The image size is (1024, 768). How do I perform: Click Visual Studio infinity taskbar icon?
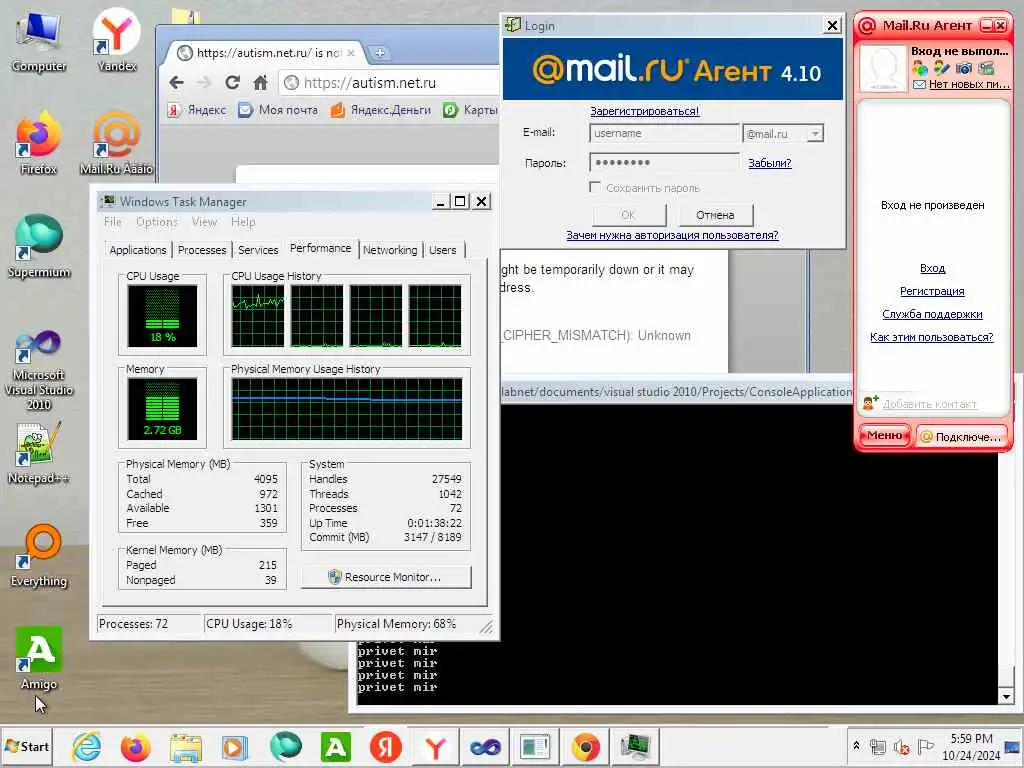click(485, 746)
